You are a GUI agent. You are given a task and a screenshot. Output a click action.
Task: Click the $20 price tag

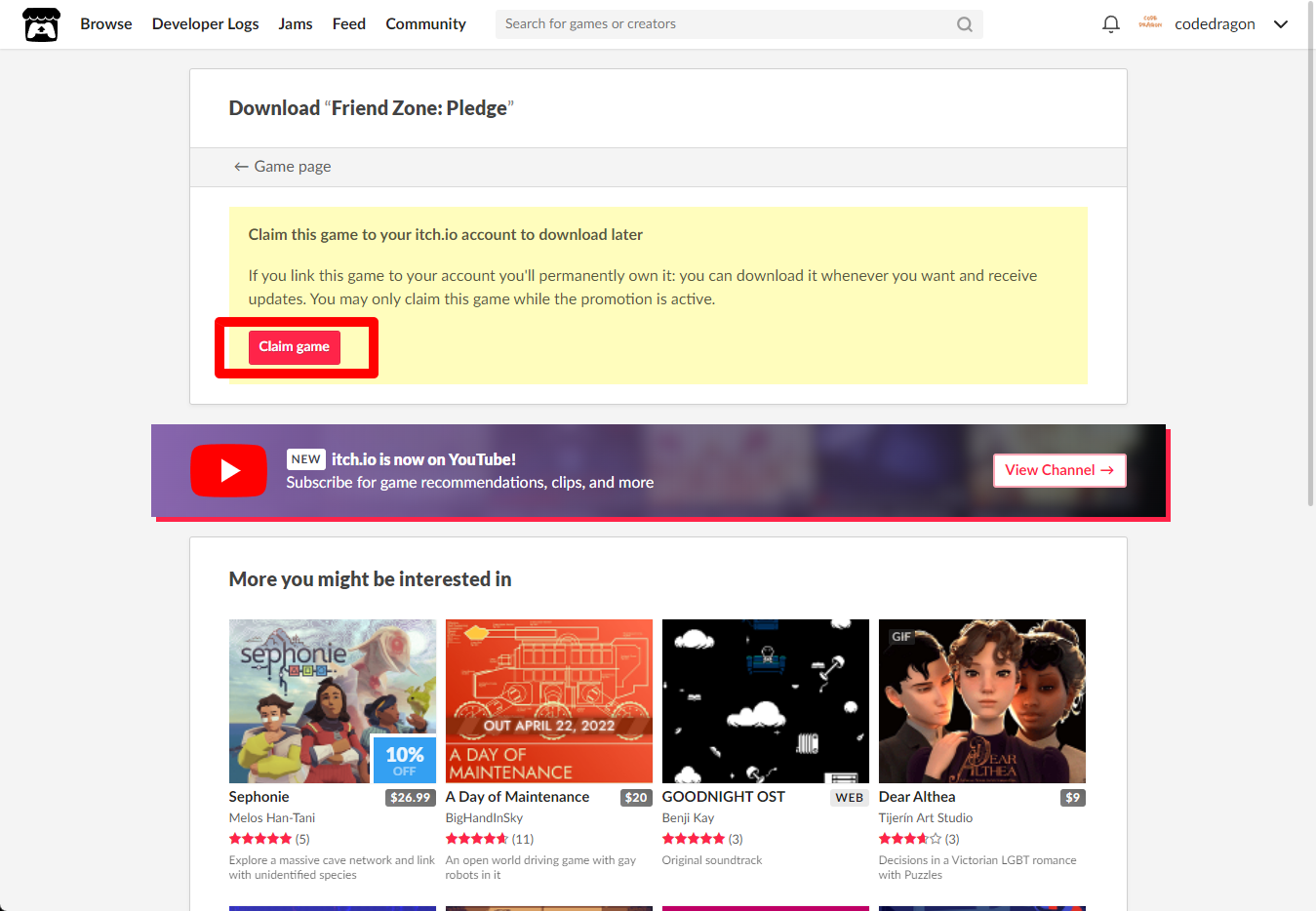636,798
